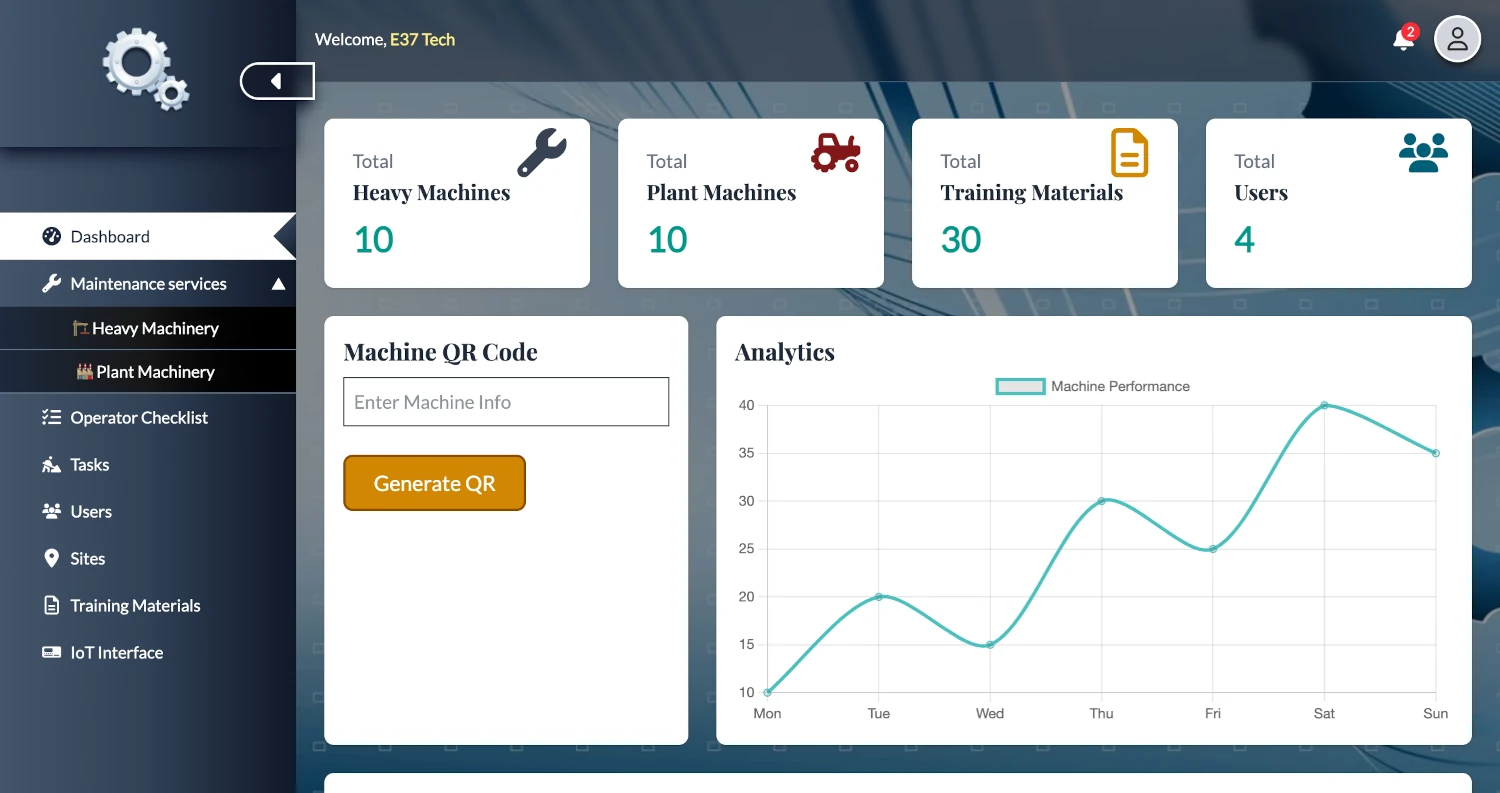Click the Heavy Machines count of 10
Viewport: 1500px width, 793px height.
pos(374,240)
